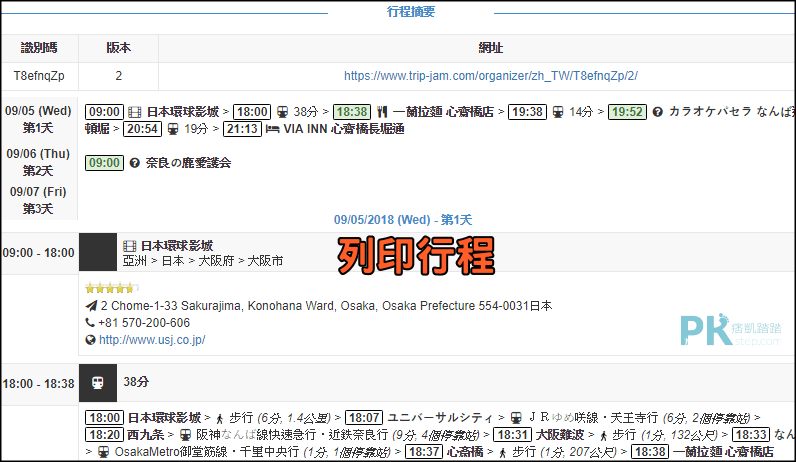Image resolution: width=796 pixels, height=462 pixels.
Task: Click the 19:38 time box
Action: pyautogui.click(x=527, y=112)
